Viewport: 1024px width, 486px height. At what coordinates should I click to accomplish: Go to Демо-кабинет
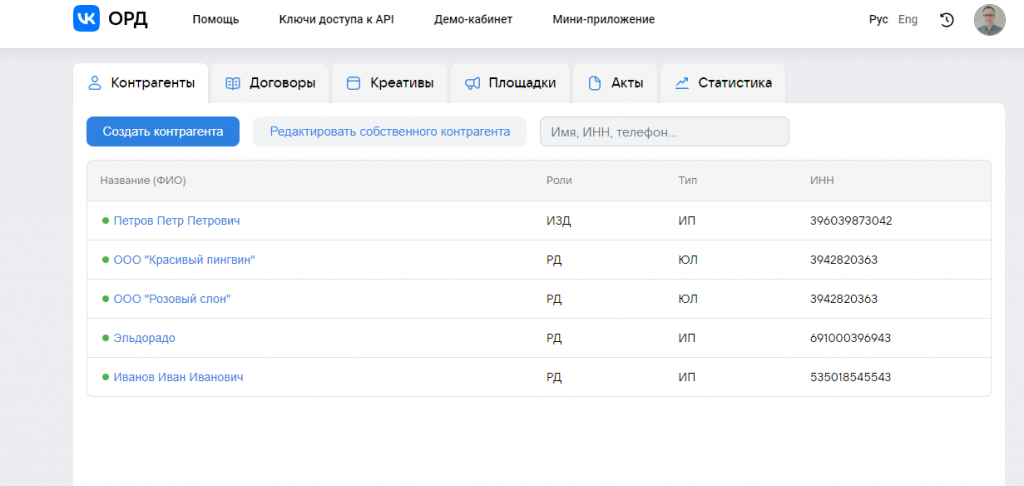(x=473, y=20)
